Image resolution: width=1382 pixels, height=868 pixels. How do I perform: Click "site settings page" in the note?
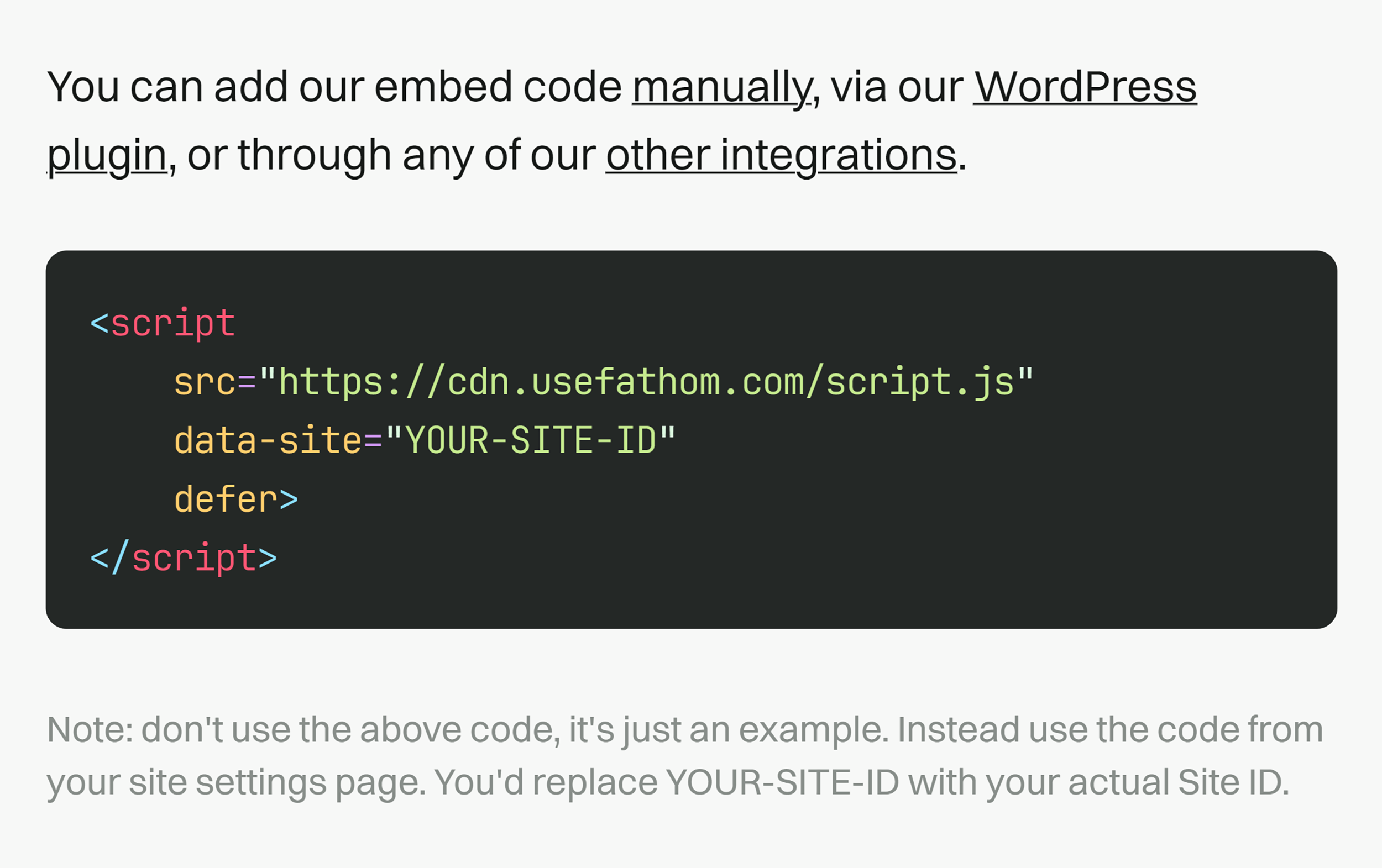pos(276,782)
